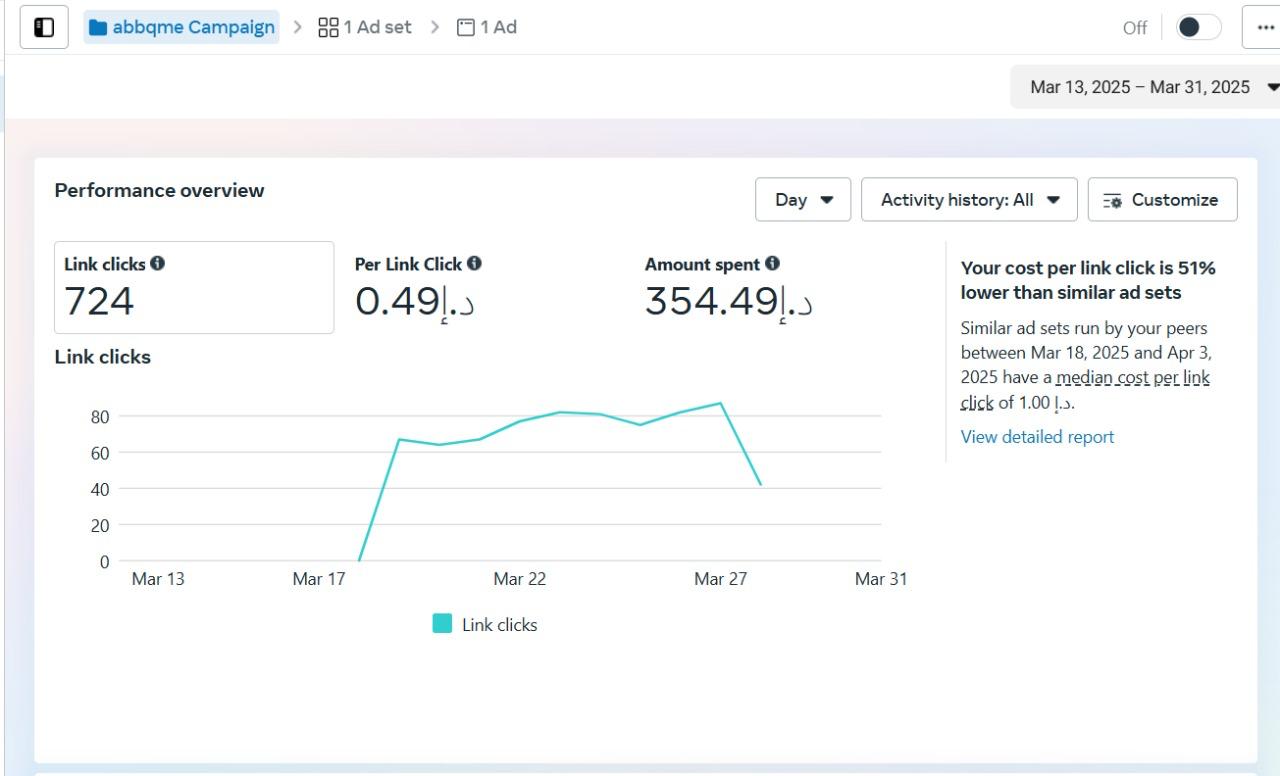This screenshot has height=776, width=1280.
Task: Click the Customize button
Action: click(x=1162, y=200)
